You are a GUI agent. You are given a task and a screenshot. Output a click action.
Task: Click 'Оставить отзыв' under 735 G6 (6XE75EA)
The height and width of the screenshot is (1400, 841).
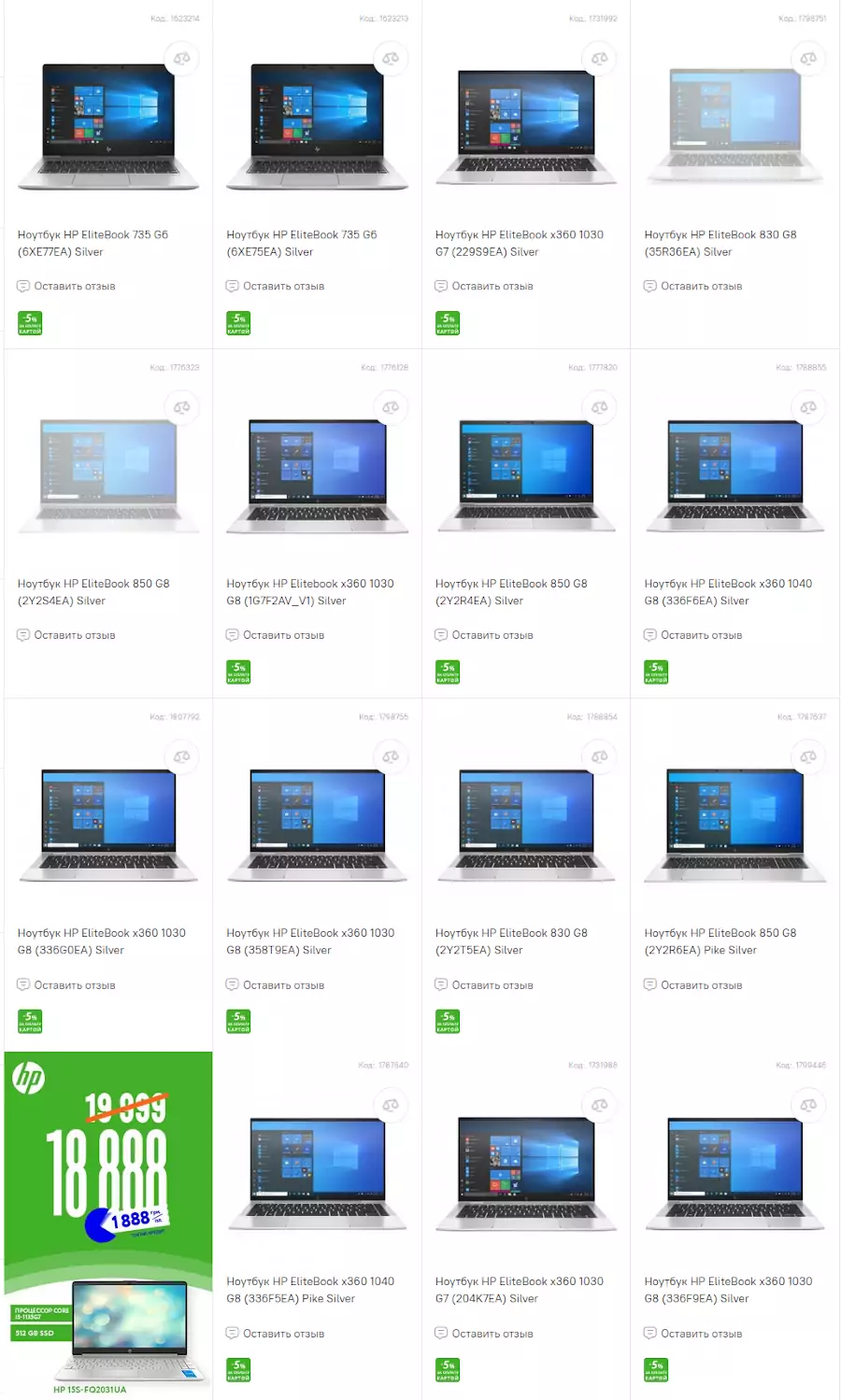pos(275,287)
